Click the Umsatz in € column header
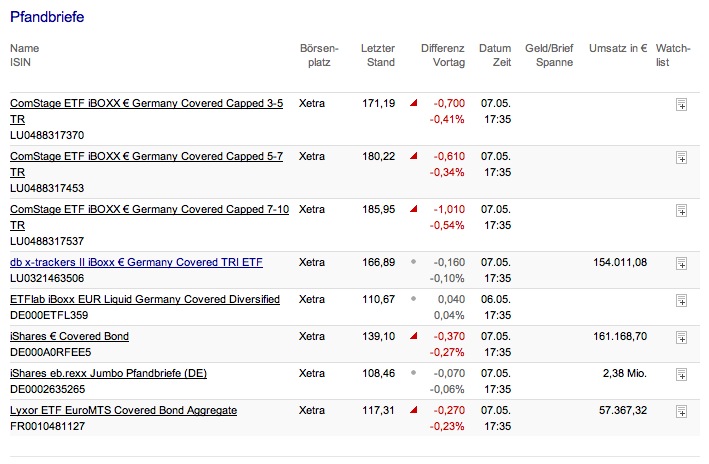Viewport: 709px width, 464px height. [618, 48]
